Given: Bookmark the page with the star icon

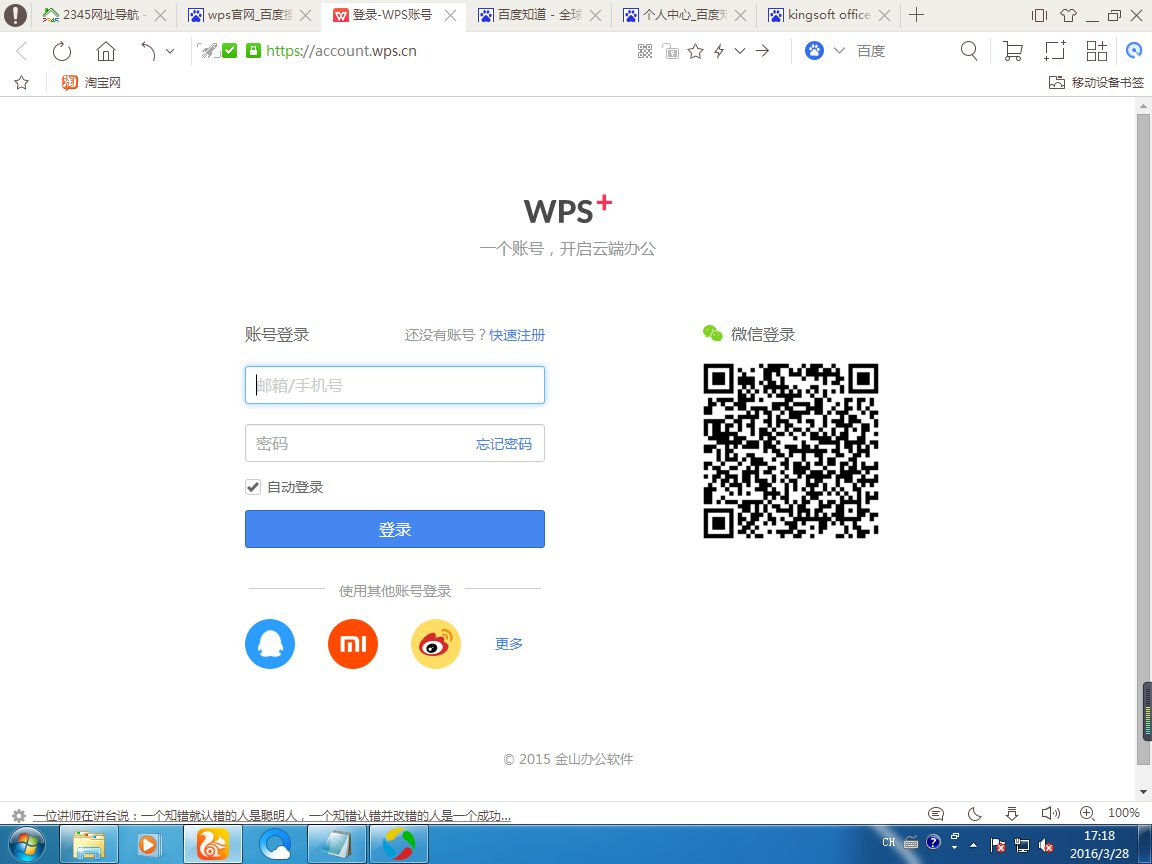Looking at the screenshot, I should tap(695, 50).
